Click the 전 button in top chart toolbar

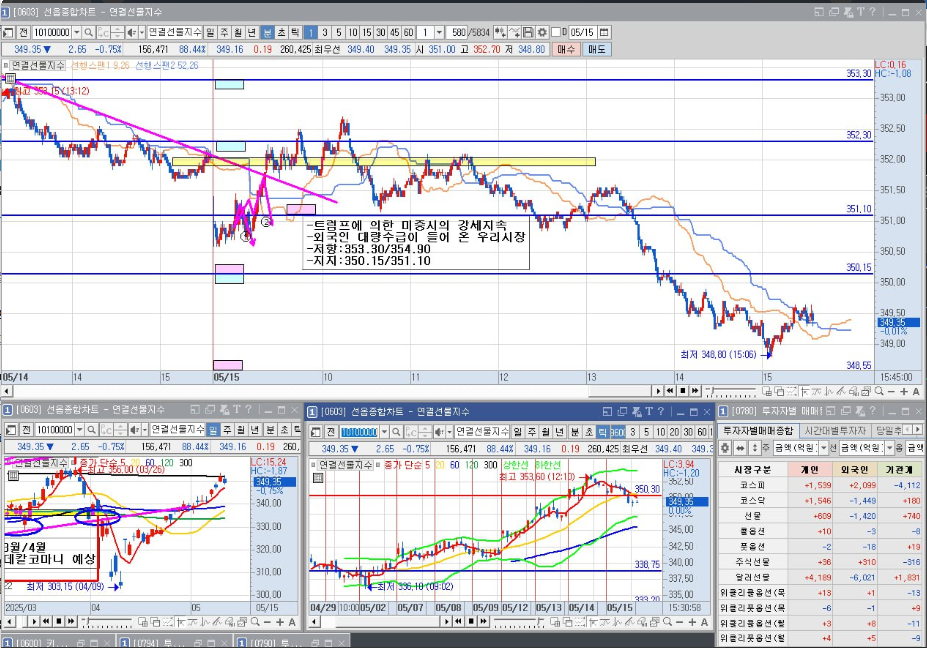(23, 33)
